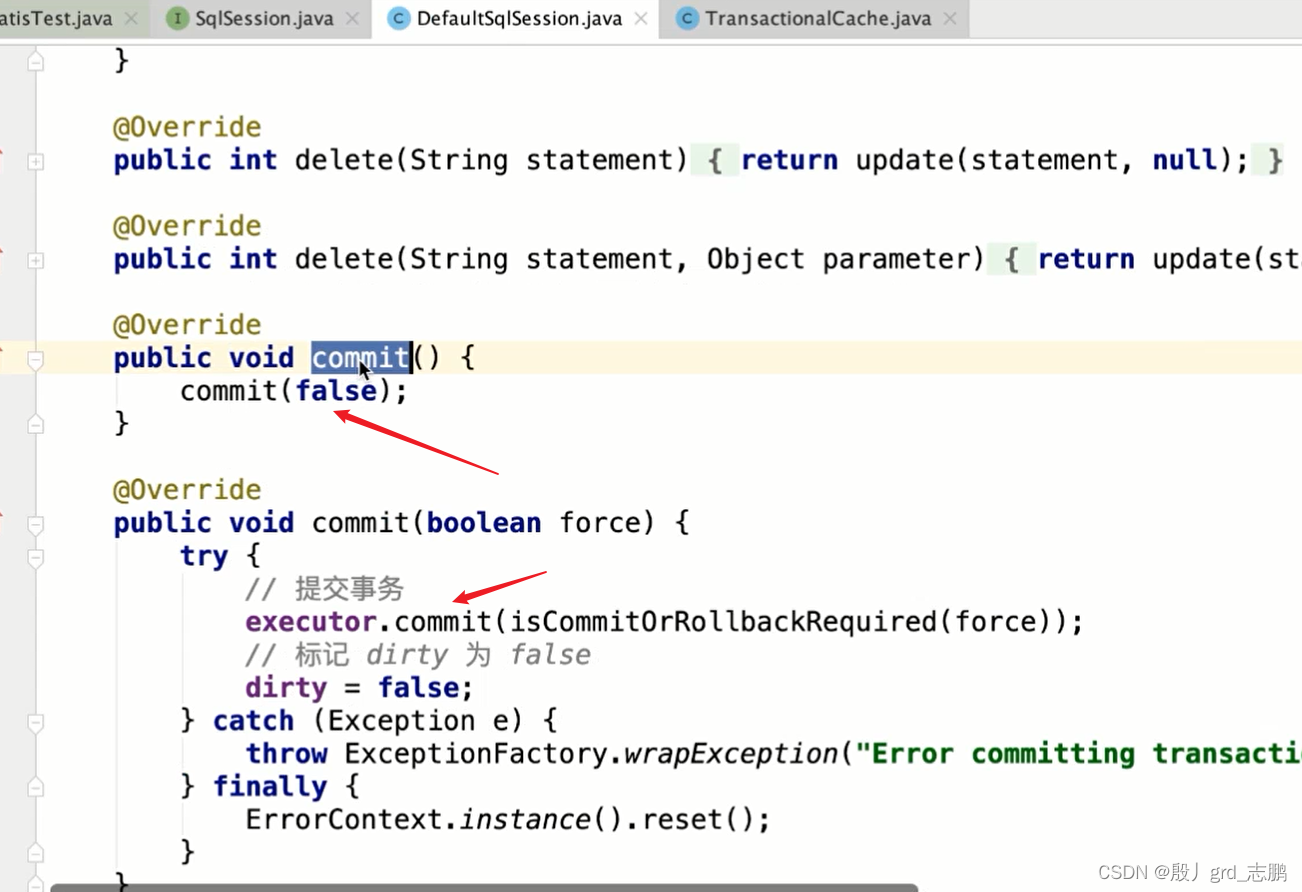Image resolution: width=1302 pixels, height=892 pixels.
Task: Click fold end marker of finally block
Action: coord(35,853)
